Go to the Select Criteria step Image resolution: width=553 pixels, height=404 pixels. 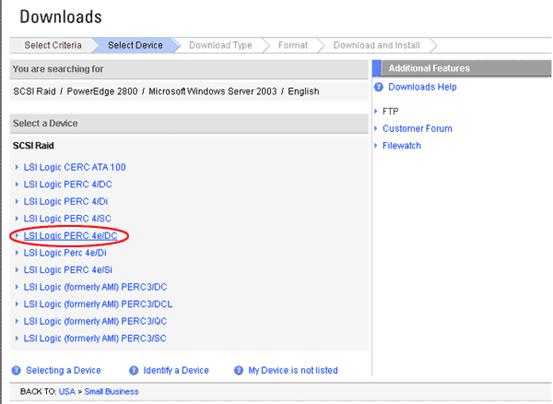point(53,45)
